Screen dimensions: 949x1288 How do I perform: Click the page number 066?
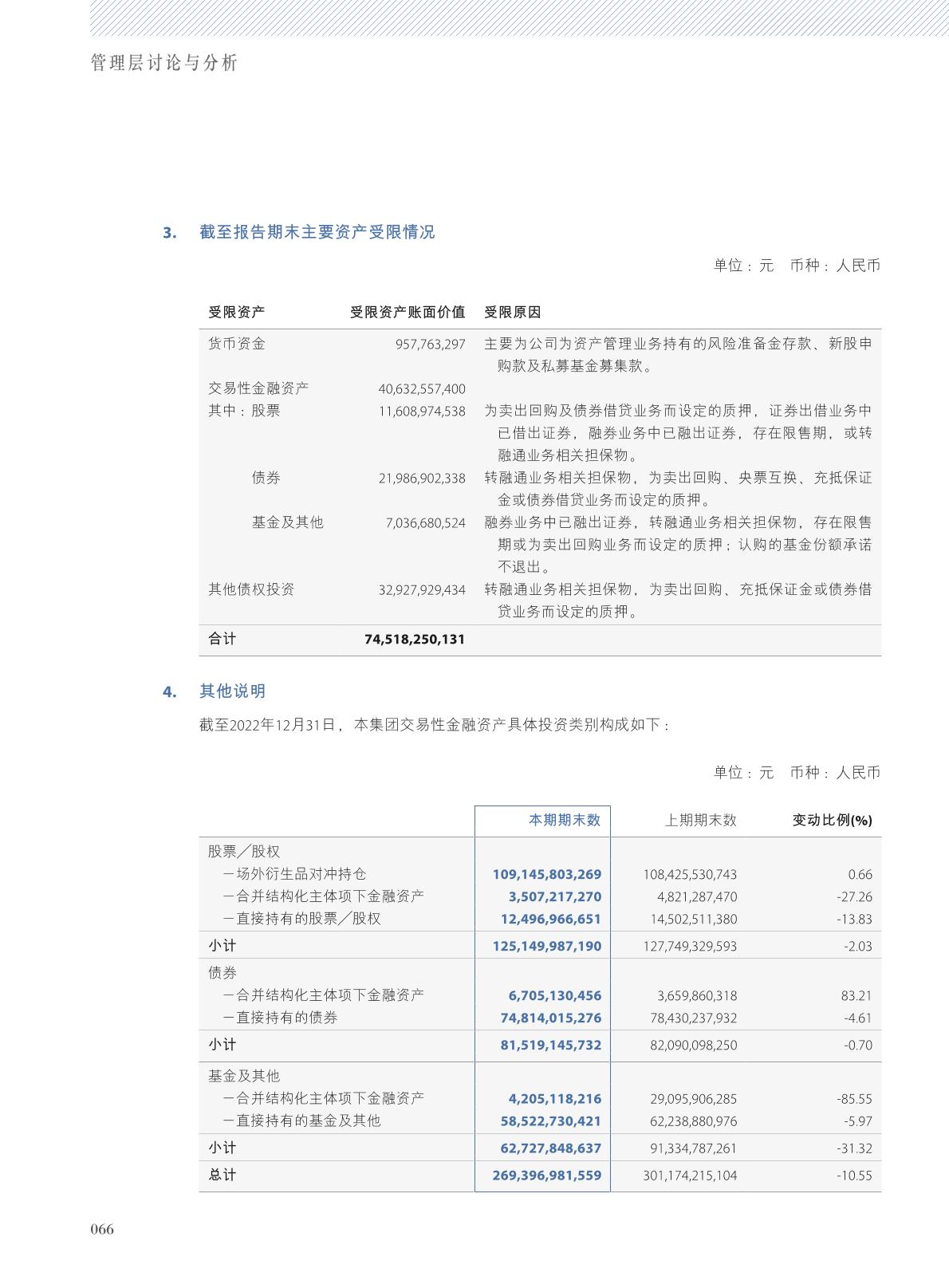(x=102, y=1229)
